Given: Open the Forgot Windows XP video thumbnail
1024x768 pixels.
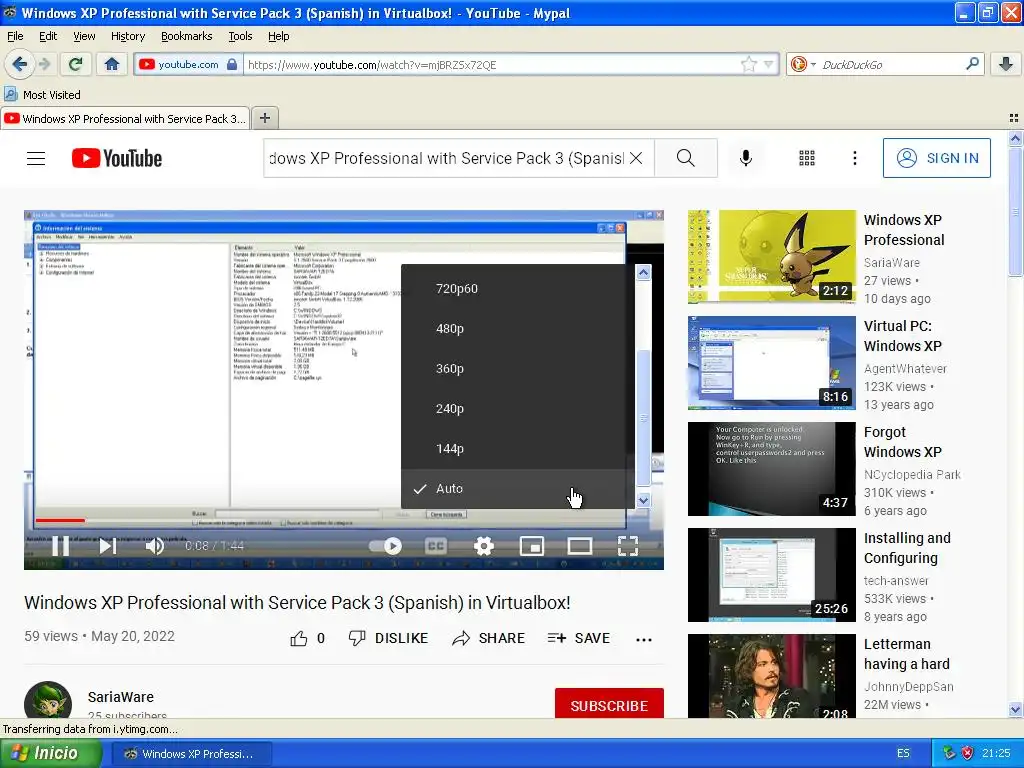Looking at the screenshot, I should (771, 469).
